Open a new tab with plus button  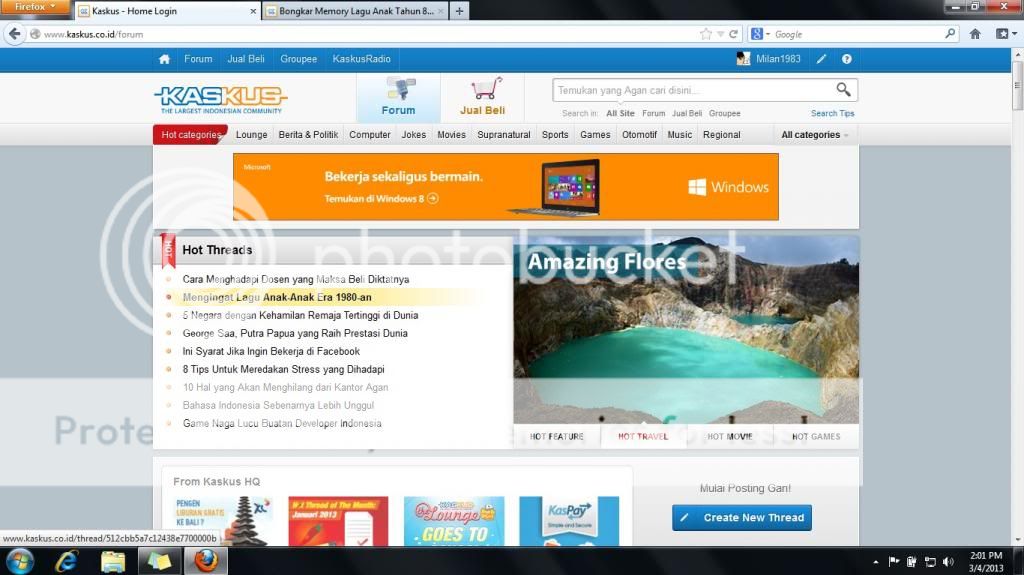point(459,10)
